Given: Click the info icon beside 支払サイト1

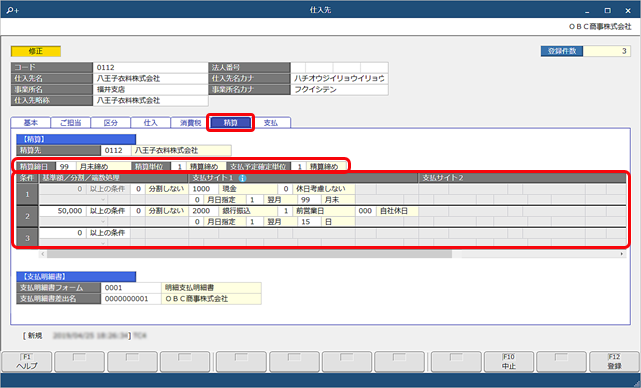Looking at the screenshot, I should pyautogui.click(x=242, y=178).
